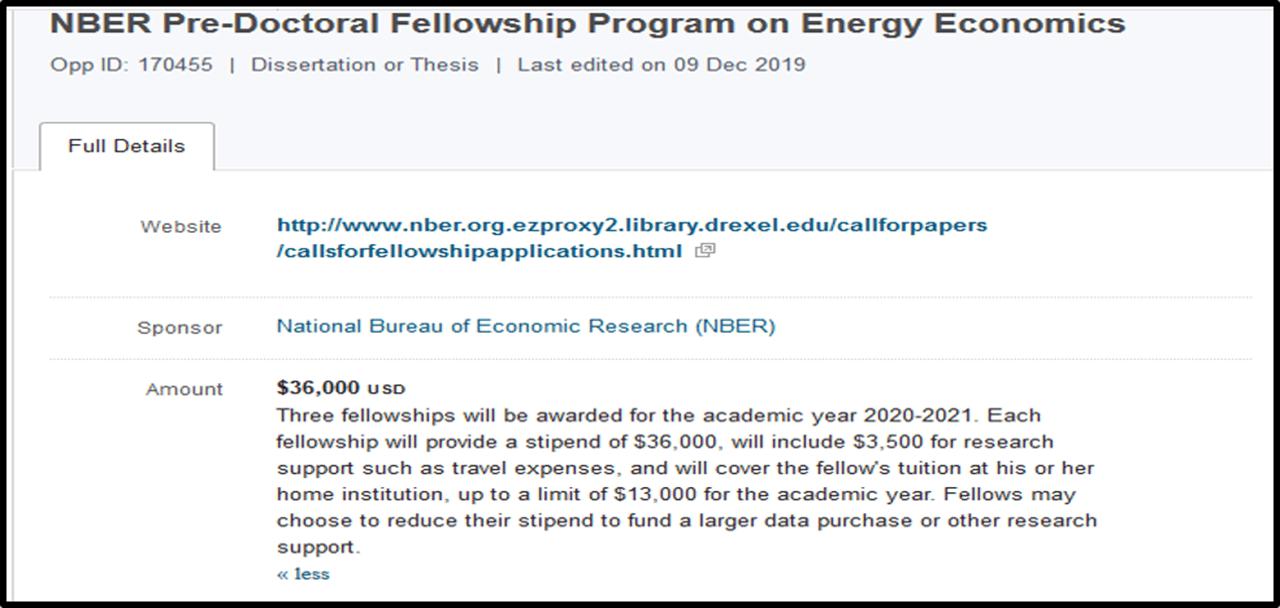
Task: Click the Opp ID 170455 text
Action: 131,65
